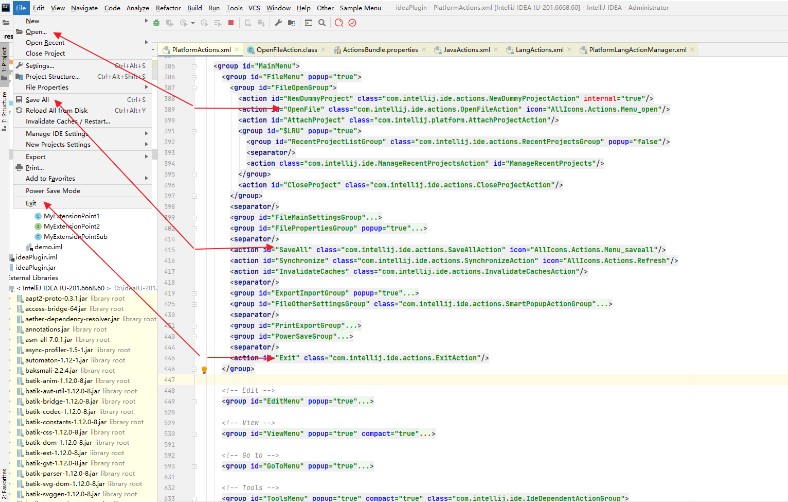Expand the Open Recent submenu arrow

(x=146, y=42)
